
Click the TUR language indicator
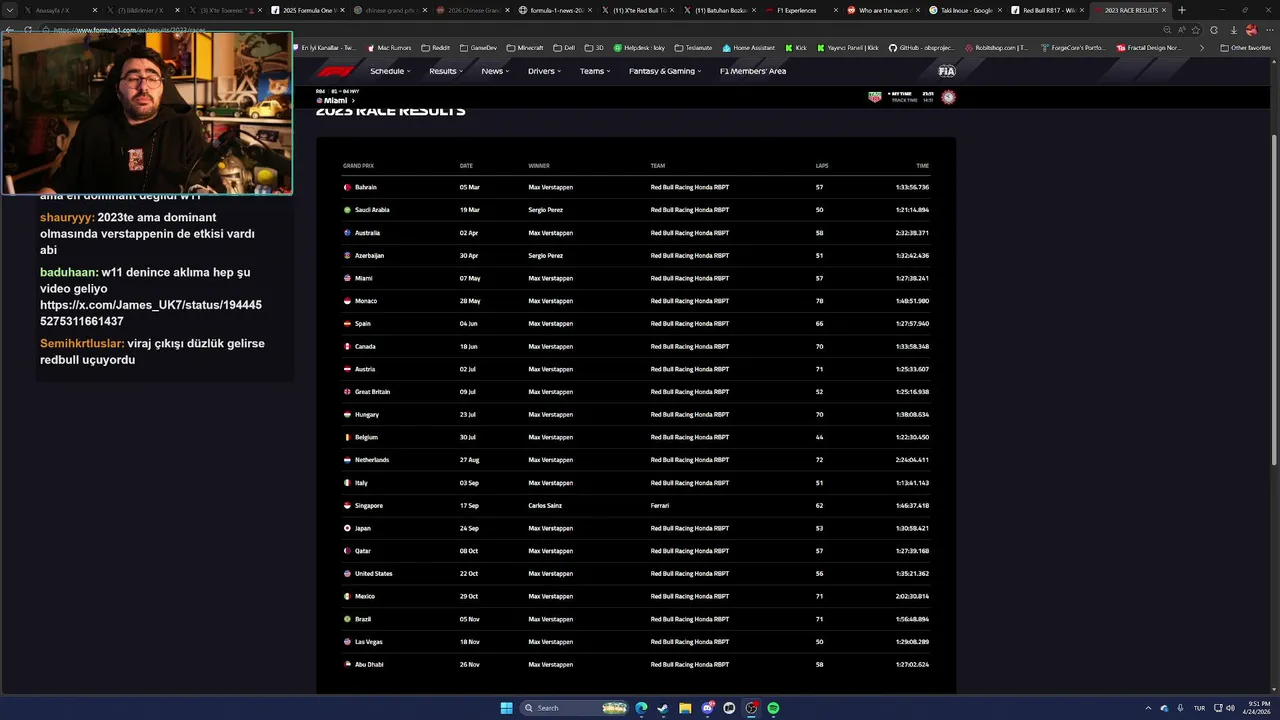pyautogui.click(x=1199, y=708)
